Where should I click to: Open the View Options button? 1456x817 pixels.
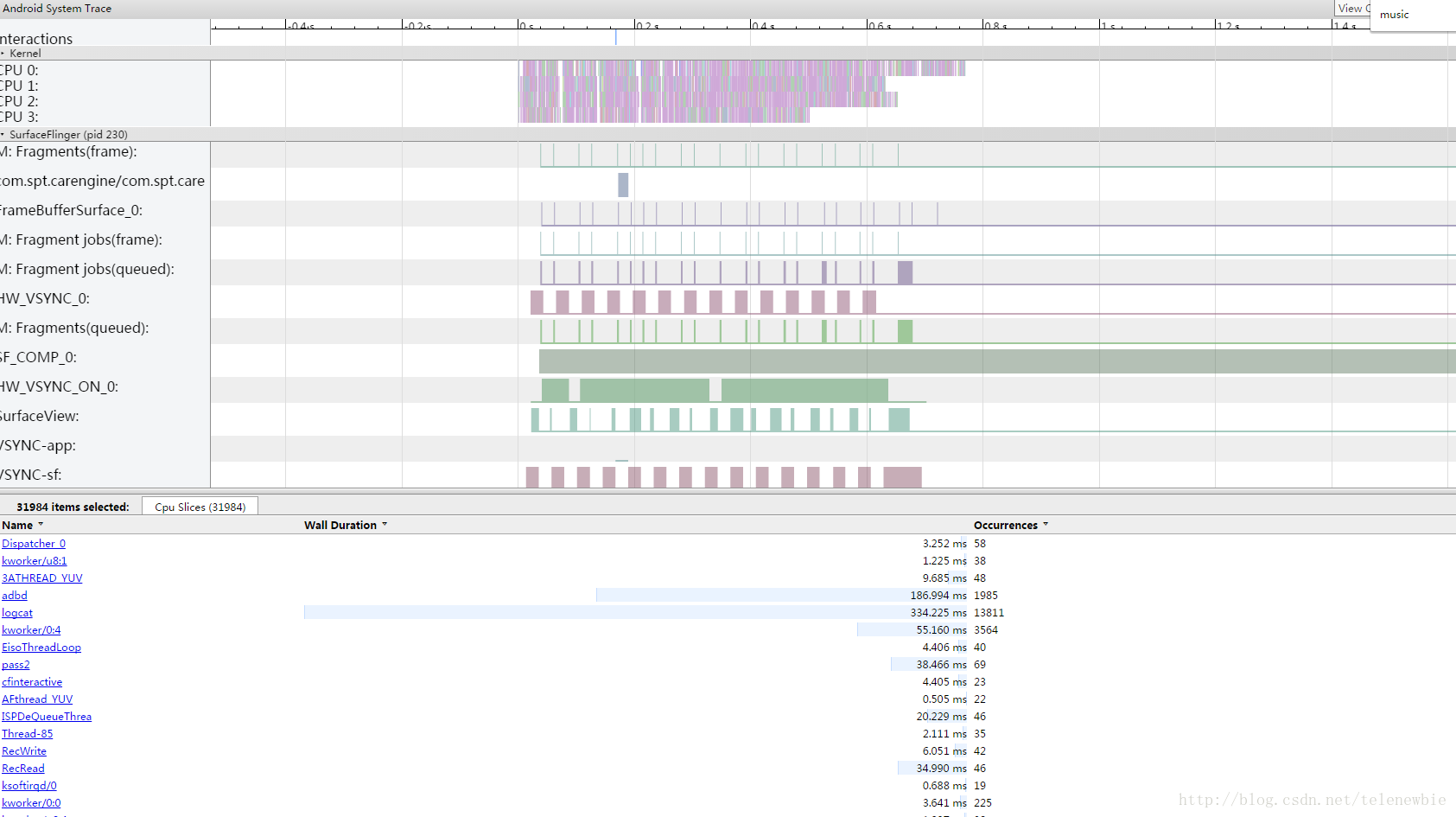(1352, 9)
